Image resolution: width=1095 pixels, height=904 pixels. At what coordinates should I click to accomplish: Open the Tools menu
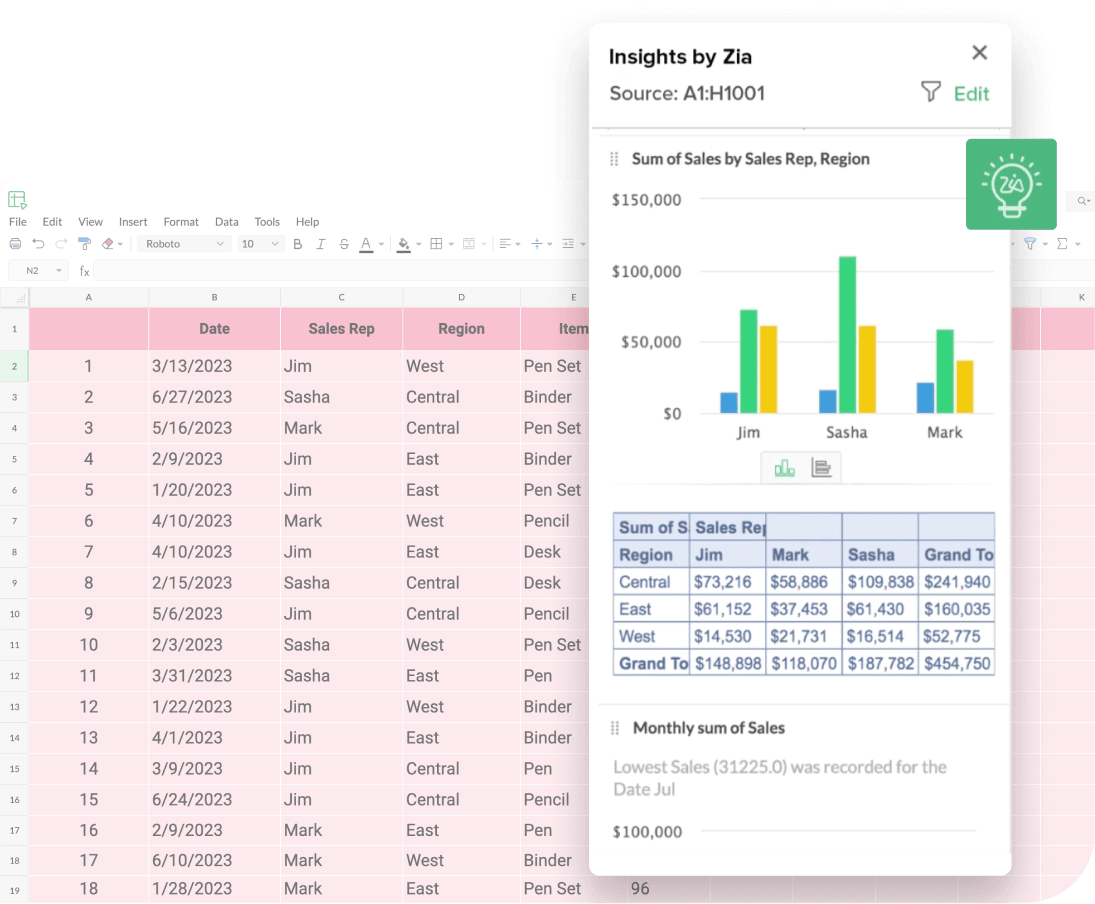(267, 221)
